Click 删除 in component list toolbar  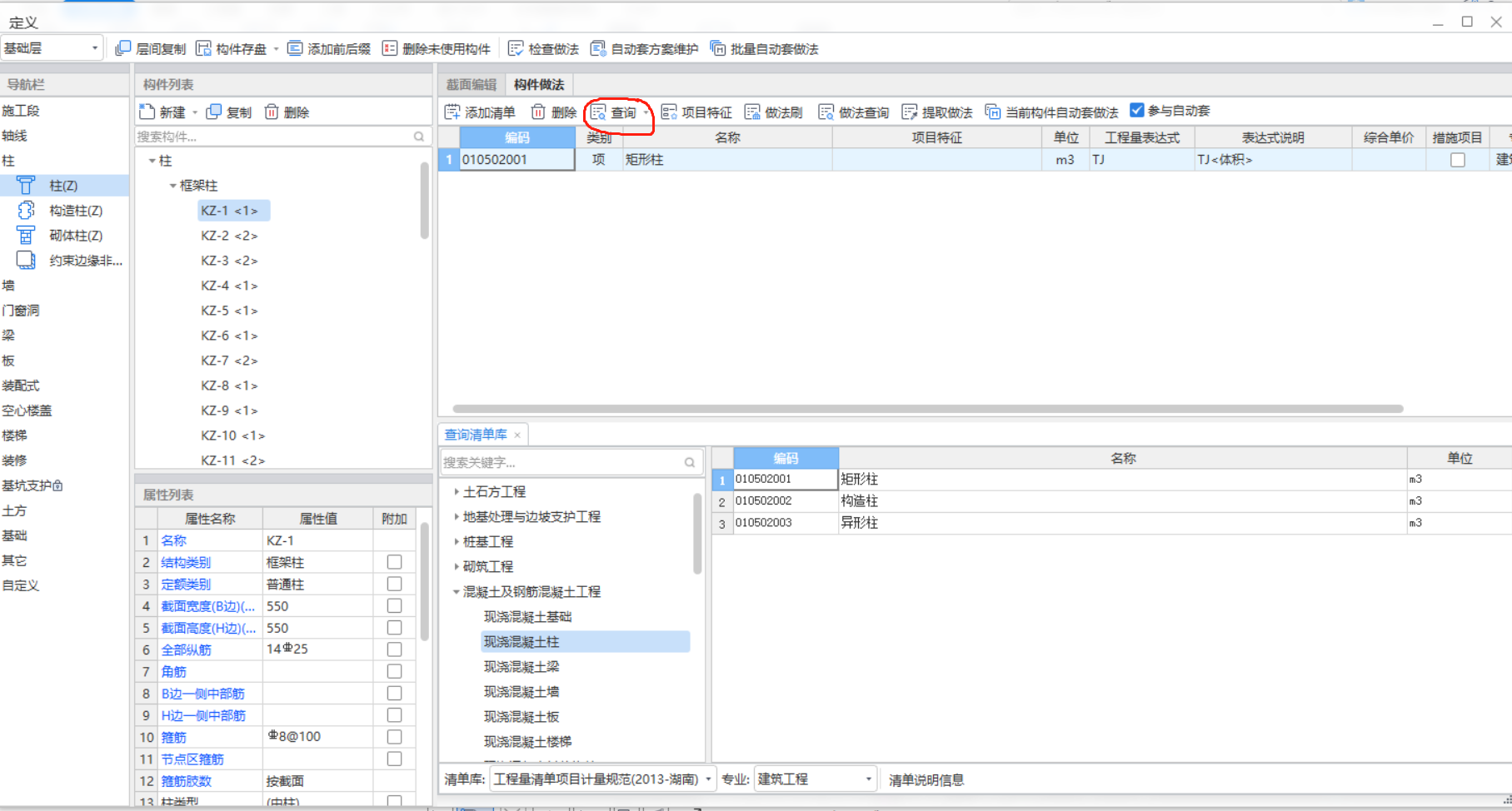click(x=287, y=112)
